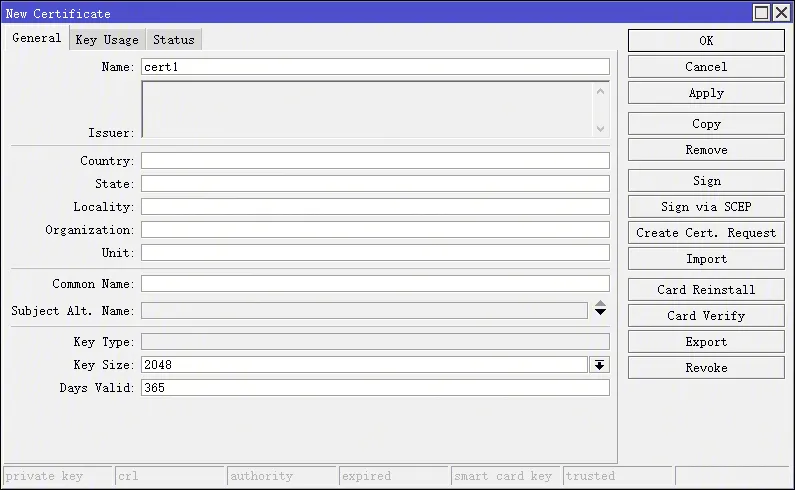The width and height of the screenshot is (795, 490).
Task: Switch to the Key Usage tab
Action: tap(107, 40)
